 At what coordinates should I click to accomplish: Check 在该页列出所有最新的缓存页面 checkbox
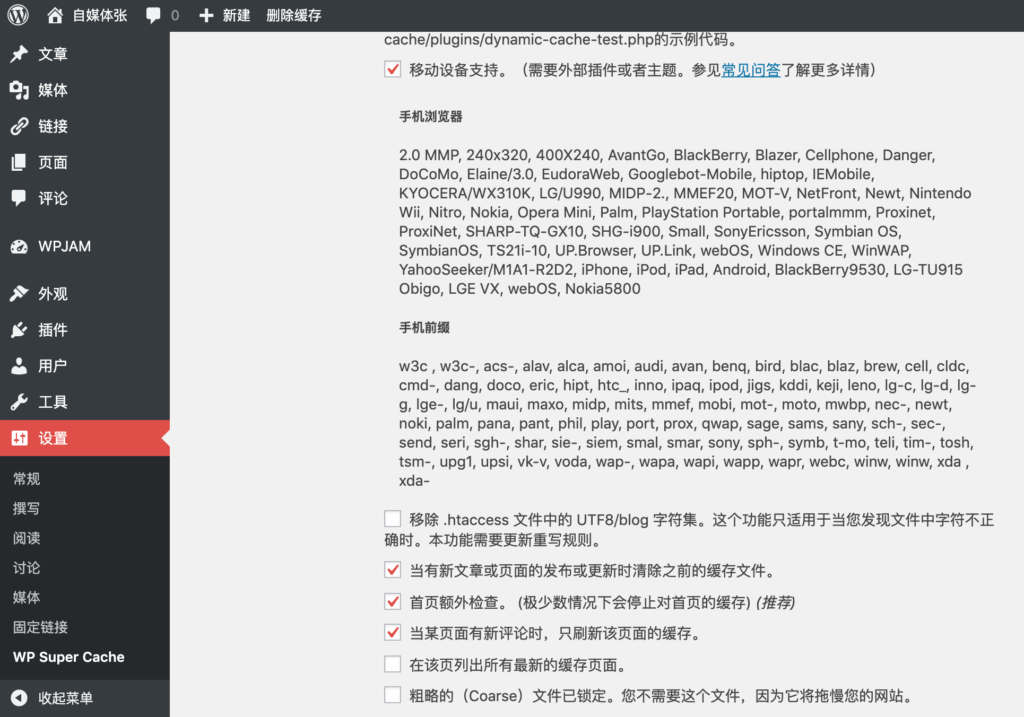point(392,664)
